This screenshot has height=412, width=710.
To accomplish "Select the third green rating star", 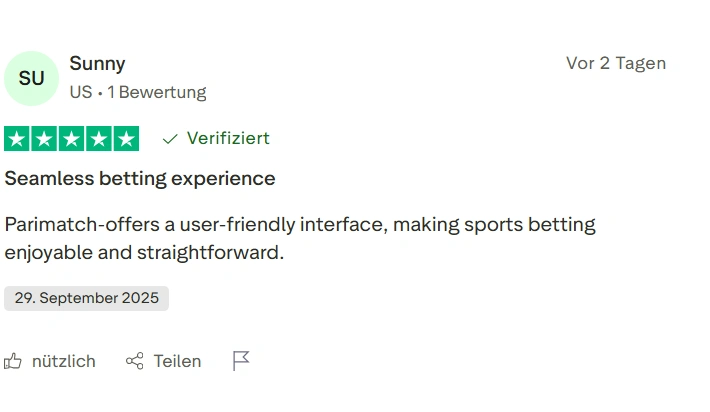I will click(x=71, y=139).
